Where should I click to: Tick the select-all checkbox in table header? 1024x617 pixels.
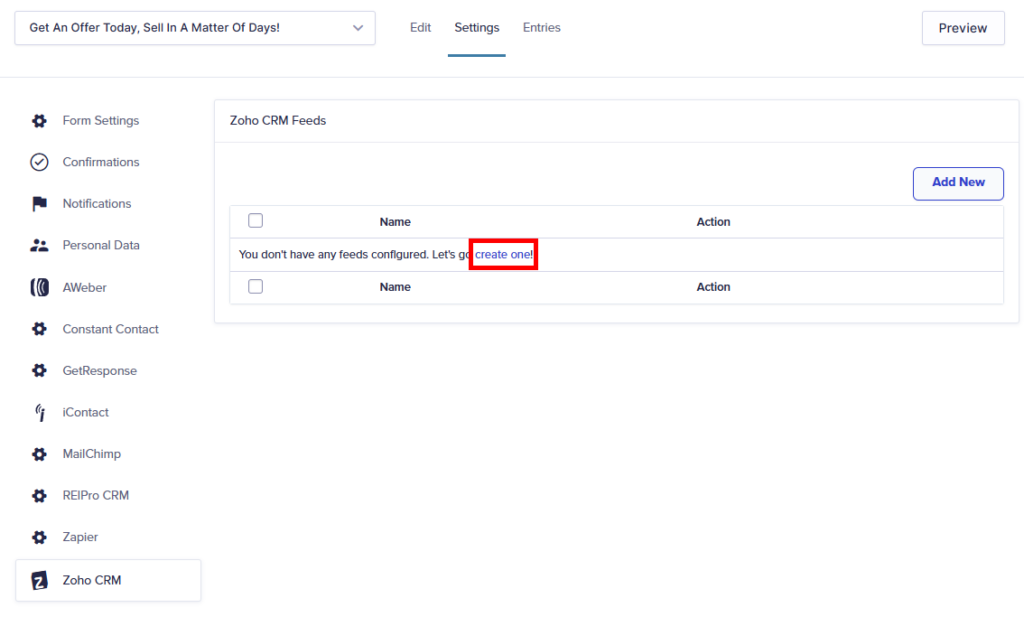click(255, 221)
